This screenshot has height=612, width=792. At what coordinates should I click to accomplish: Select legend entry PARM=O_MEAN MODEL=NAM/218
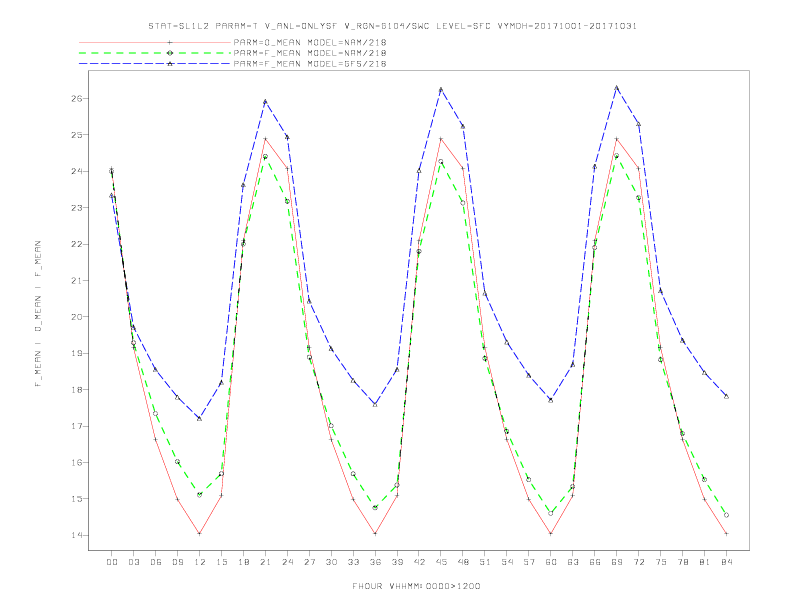coord(310,42)
